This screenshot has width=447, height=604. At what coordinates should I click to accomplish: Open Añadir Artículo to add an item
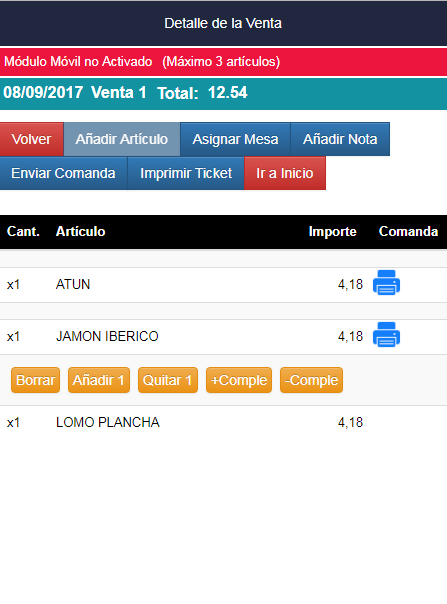pos(122,139)
